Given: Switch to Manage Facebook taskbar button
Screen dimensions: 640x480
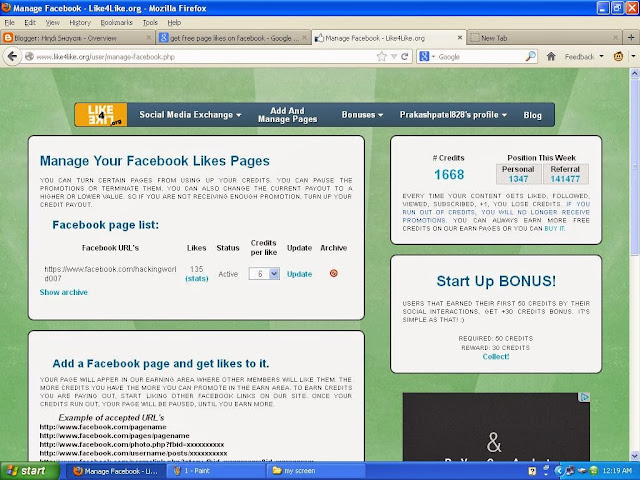Looking at the screenshot, I should (x=116, y=471).
